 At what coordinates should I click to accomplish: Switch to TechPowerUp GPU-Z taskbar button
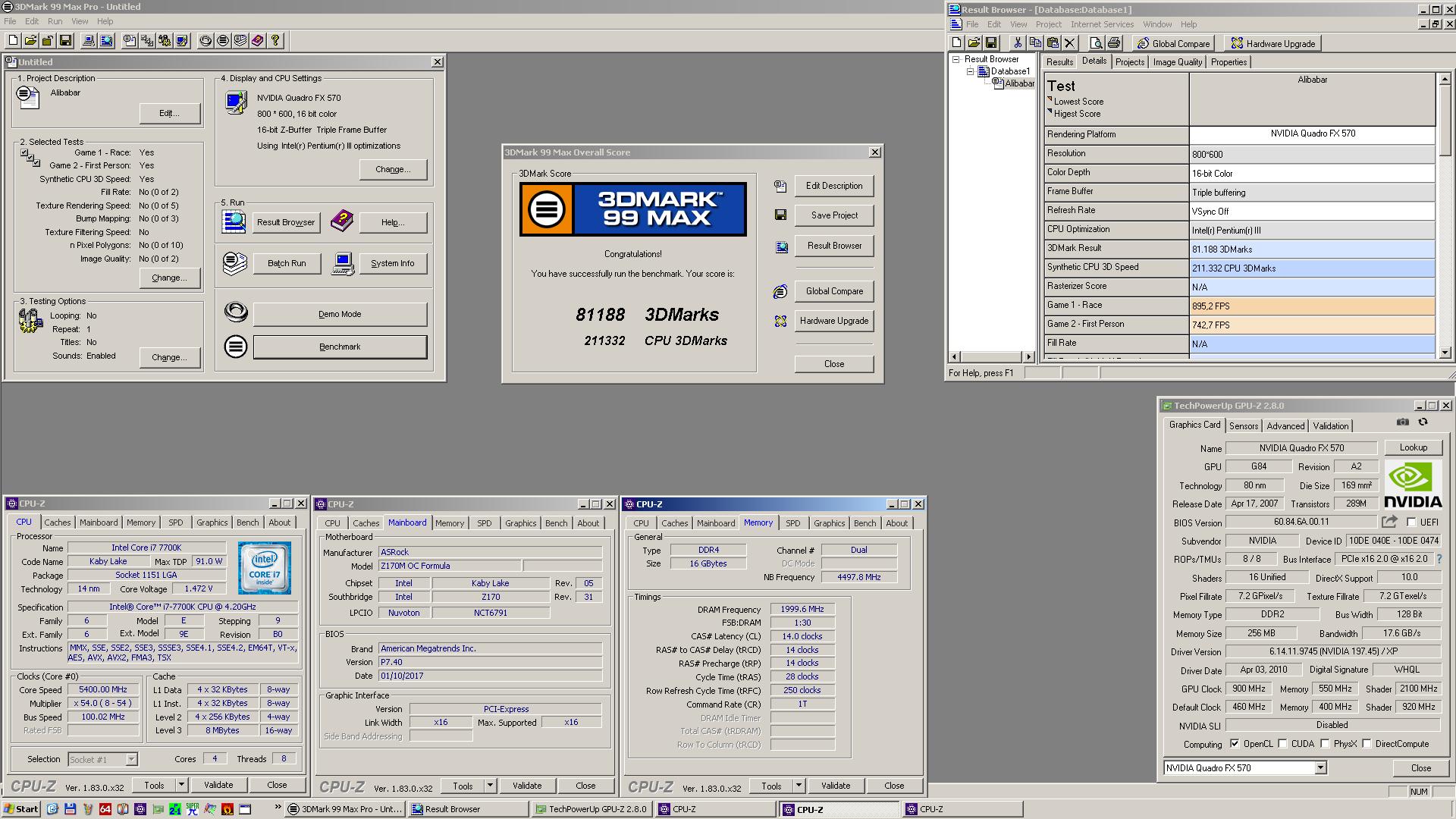591,809
